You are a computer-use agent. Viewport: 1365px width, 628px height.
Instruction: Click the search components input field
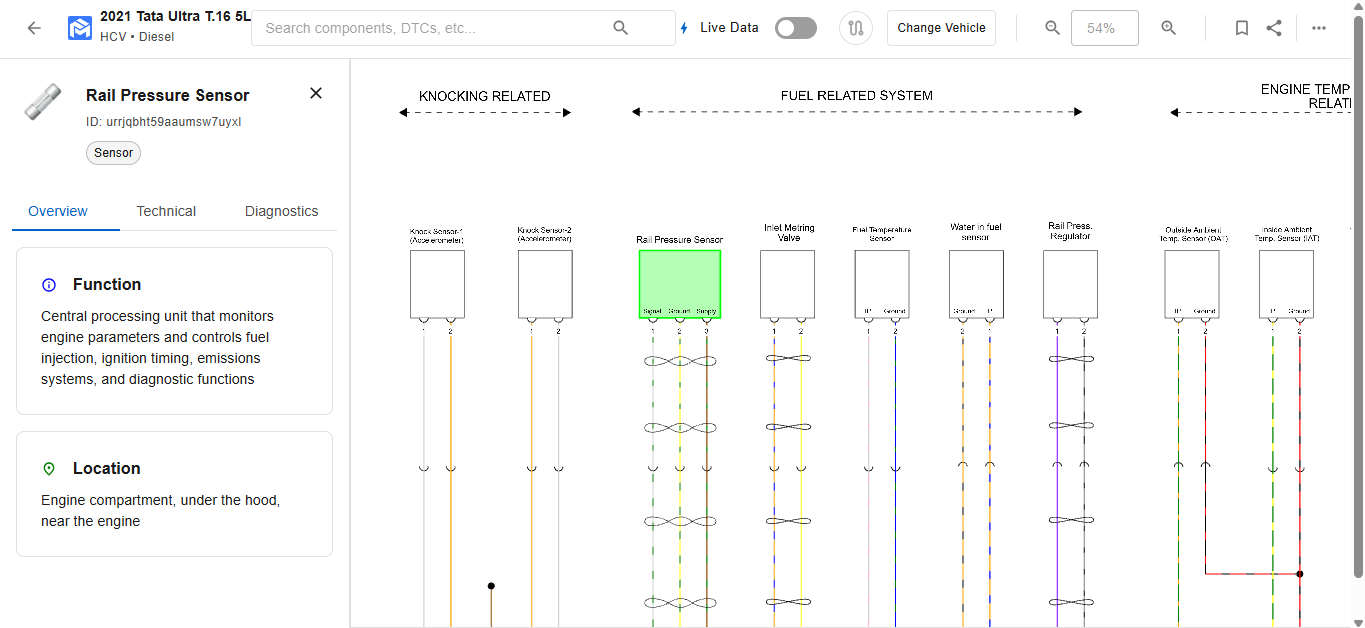(435, 28)
